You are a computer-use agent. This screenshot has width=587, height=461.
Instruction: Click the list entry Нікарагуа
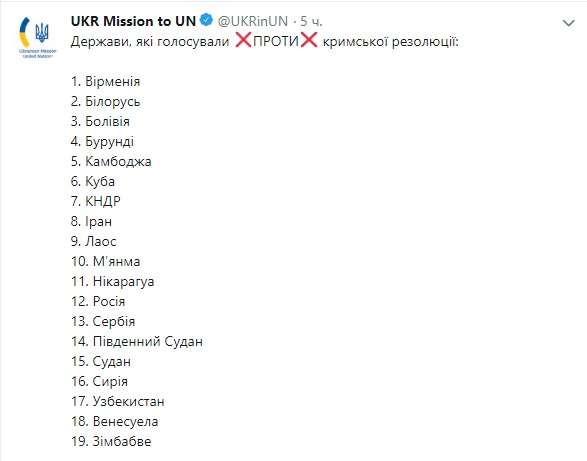point(112,282)
